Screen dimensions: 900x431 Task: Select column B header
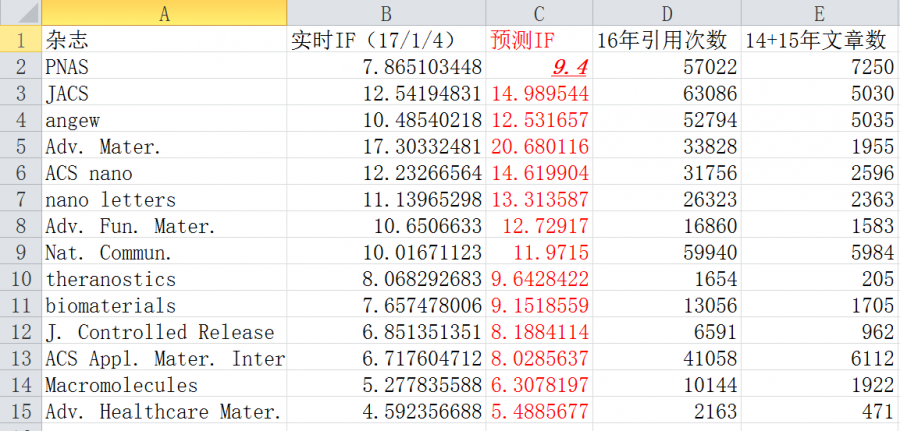pyautogui.click(x=386, y=13)
